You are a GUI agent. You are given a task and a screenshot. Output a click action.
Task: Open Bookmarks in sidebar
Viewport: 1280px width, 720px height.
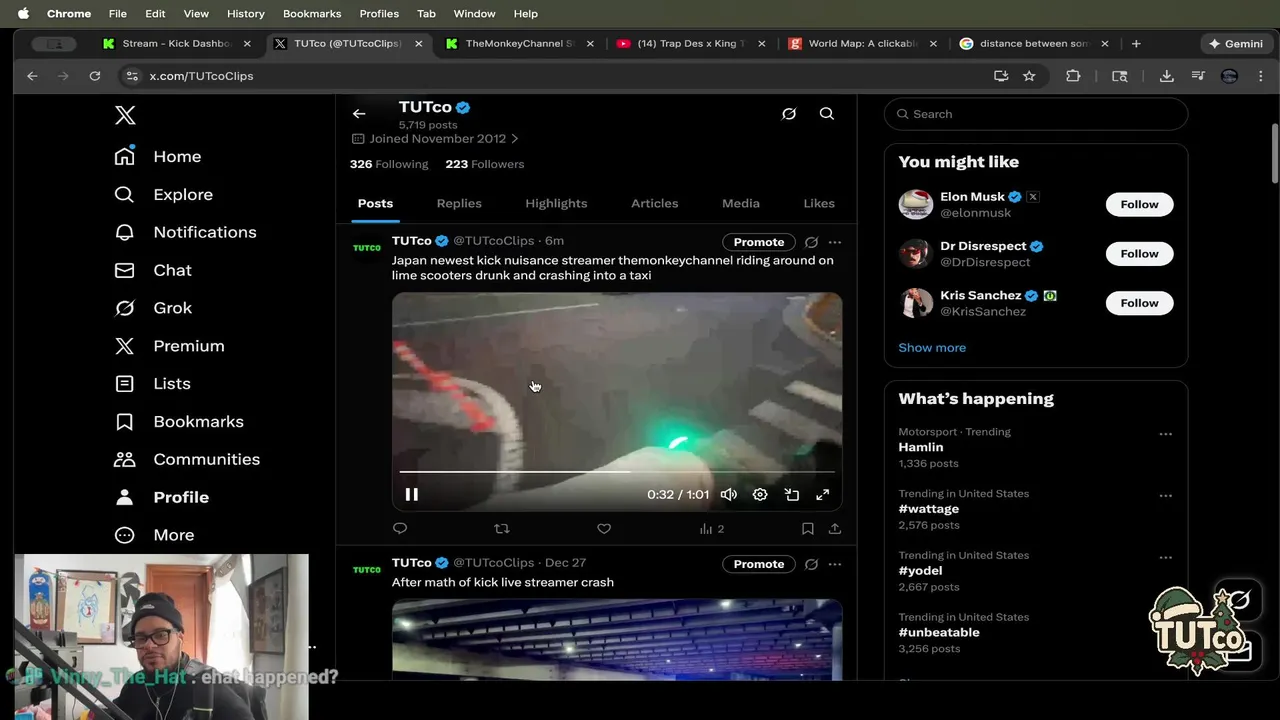pos(179,421)
